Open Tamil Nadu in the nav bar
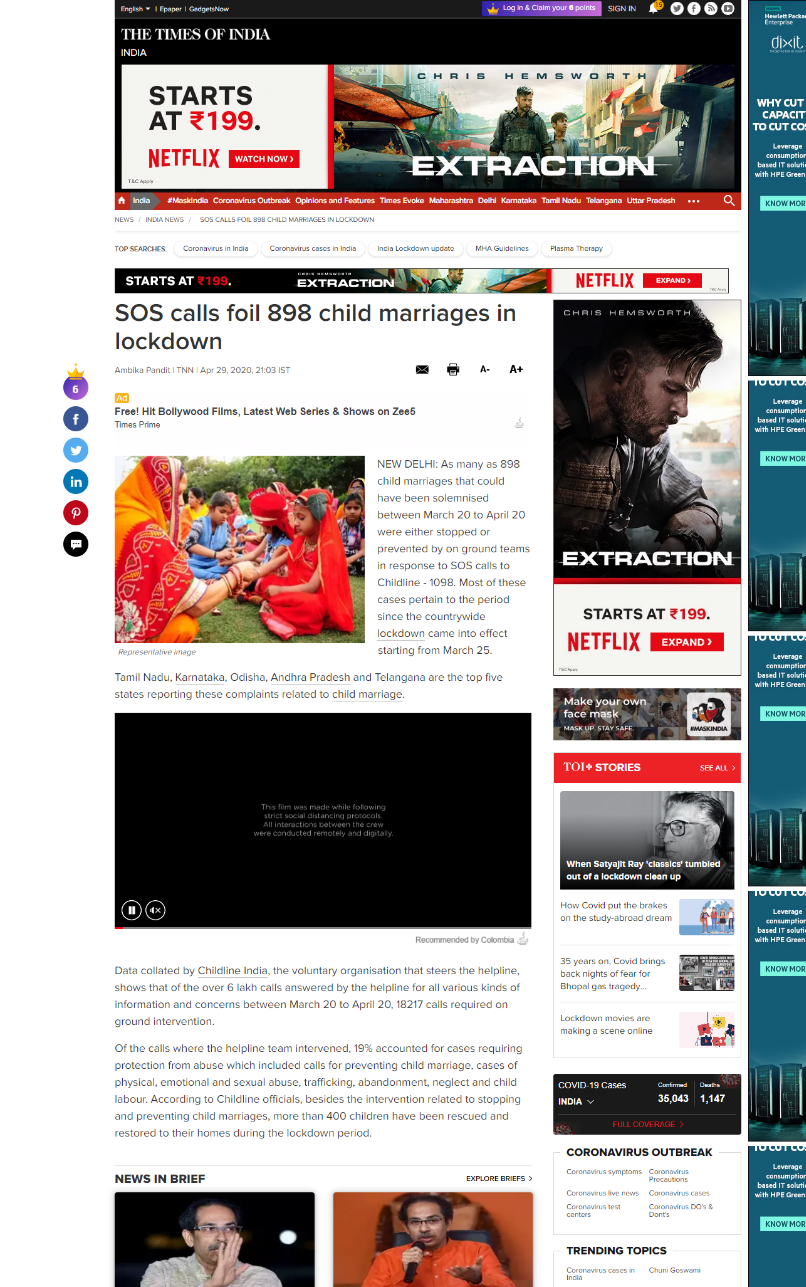This screenshot has height=1287, width=806. pos(561,200)
